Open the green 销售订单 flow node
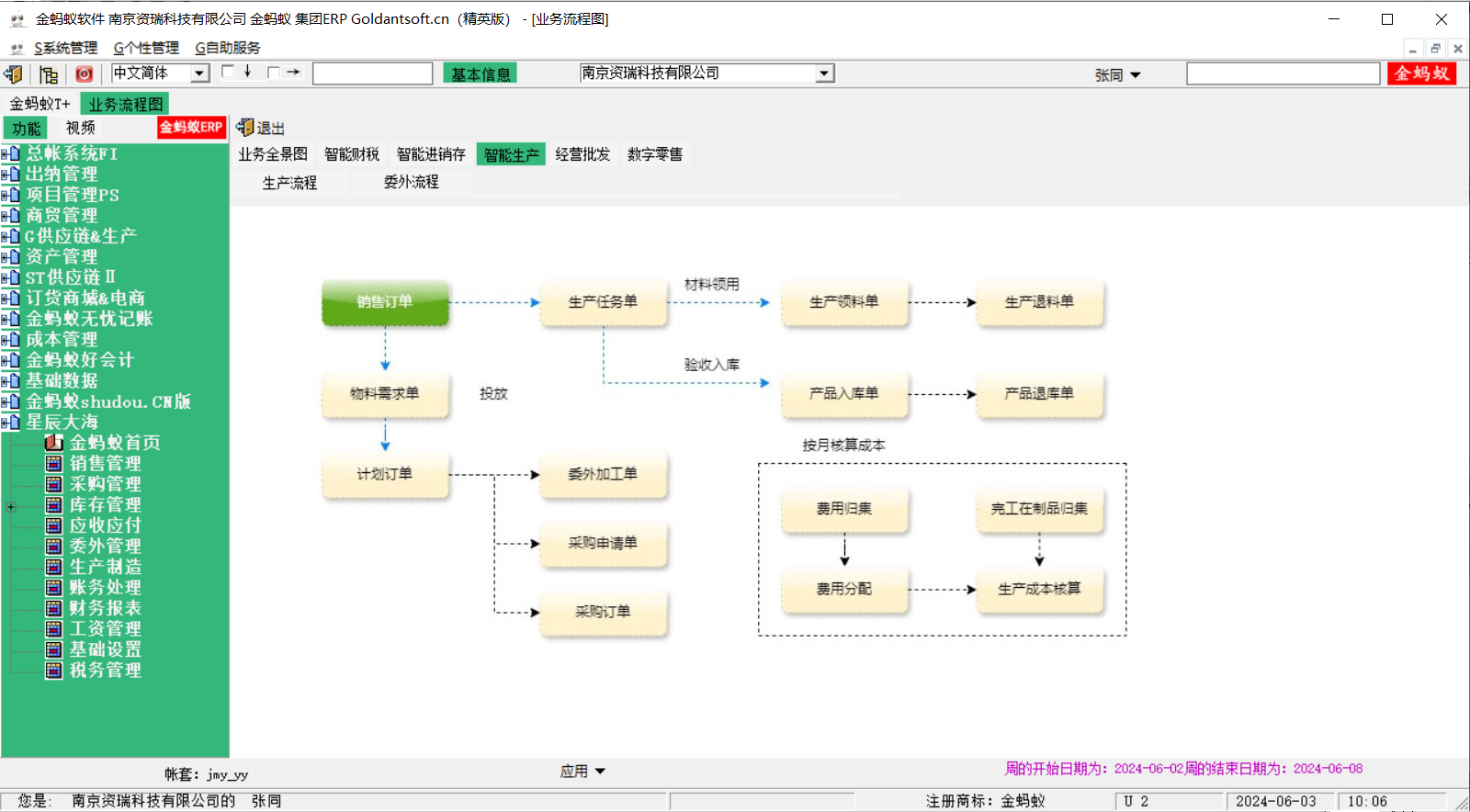 pos(385,302)
